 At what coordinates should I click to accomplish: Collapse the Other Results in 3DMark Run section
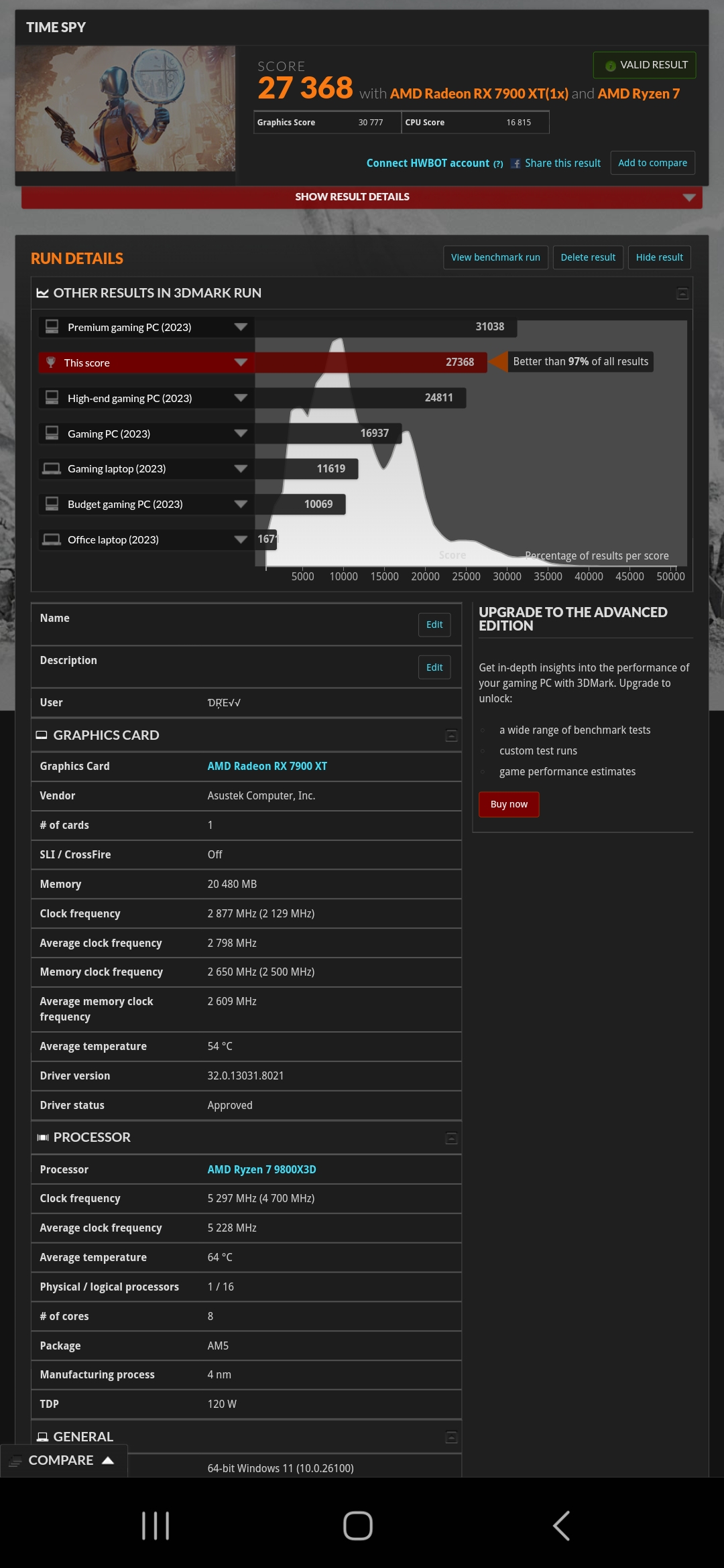point(682,293)
